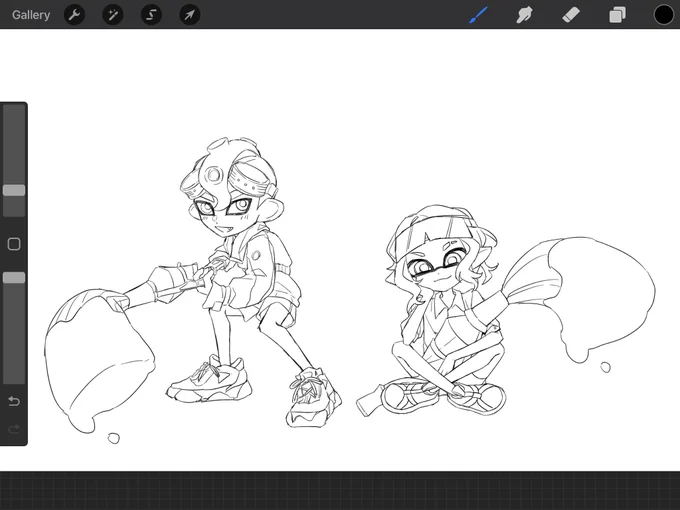Select the Smudge tool
This screenshot has width=680, height=510.
[x=524, y=15]
